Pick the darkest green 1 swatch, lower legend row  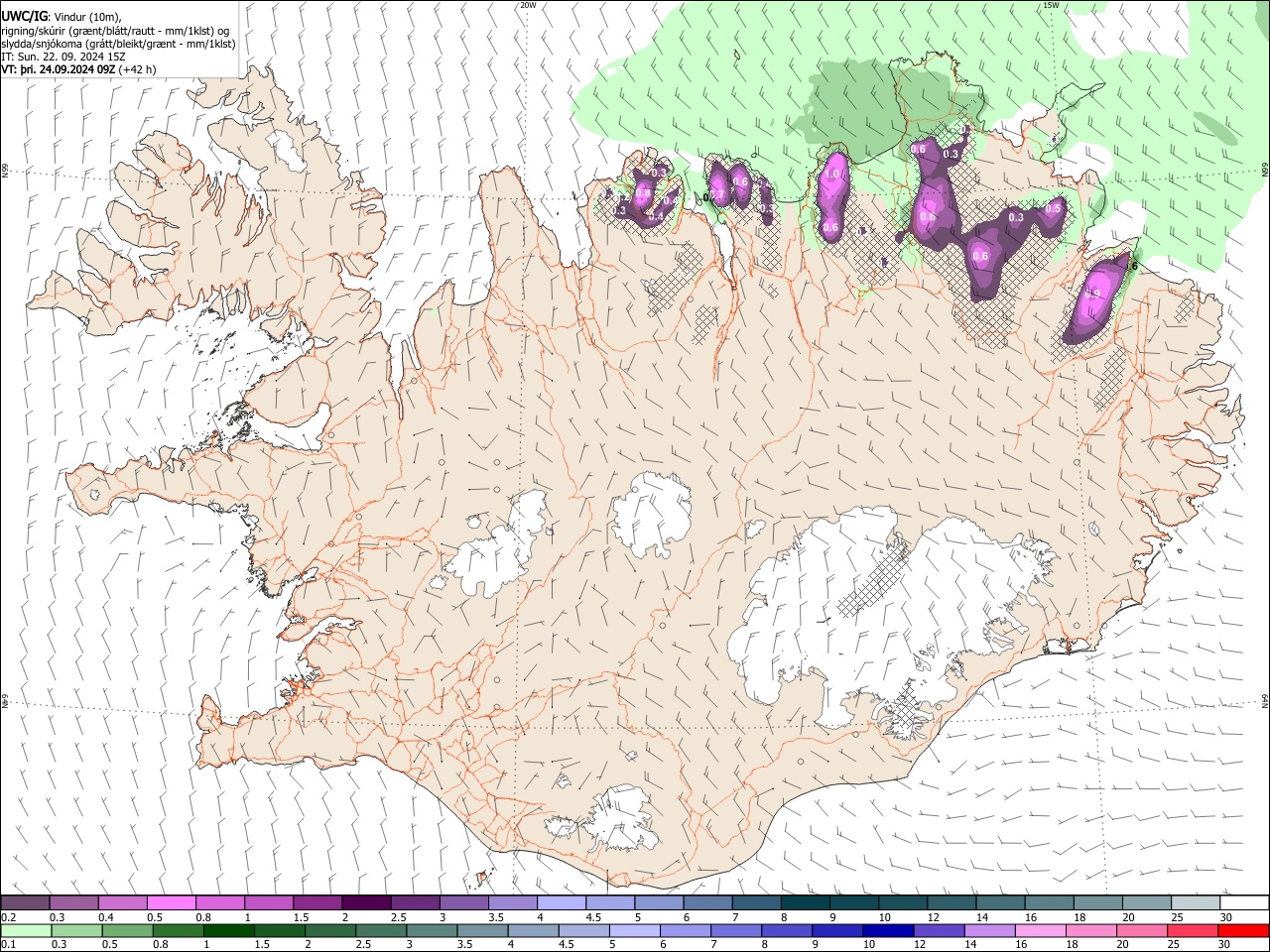click(230, 930)
